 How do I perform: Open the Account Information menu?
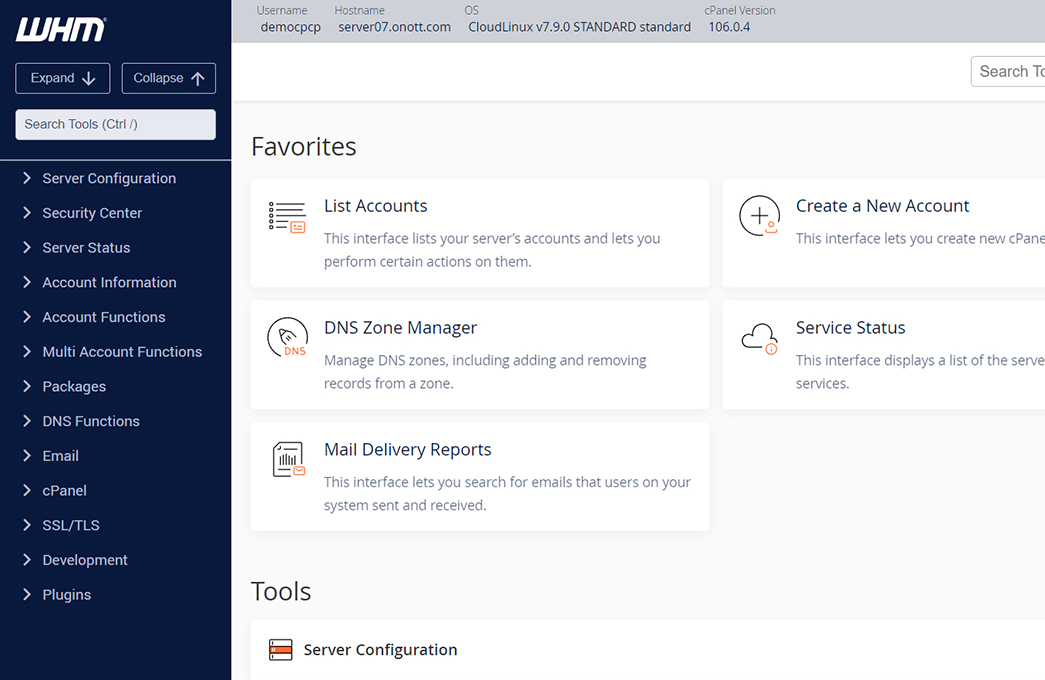click(109, 283)
